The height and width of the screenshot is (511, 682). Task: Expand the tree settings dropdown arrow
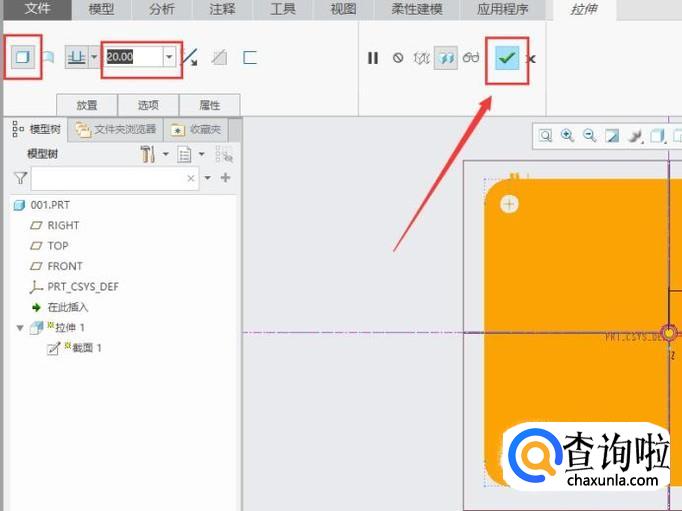tap(166, 154)
